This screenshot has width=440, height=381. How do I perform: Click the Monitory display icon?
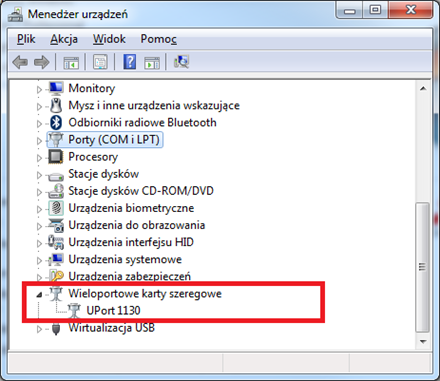point(56,88)
